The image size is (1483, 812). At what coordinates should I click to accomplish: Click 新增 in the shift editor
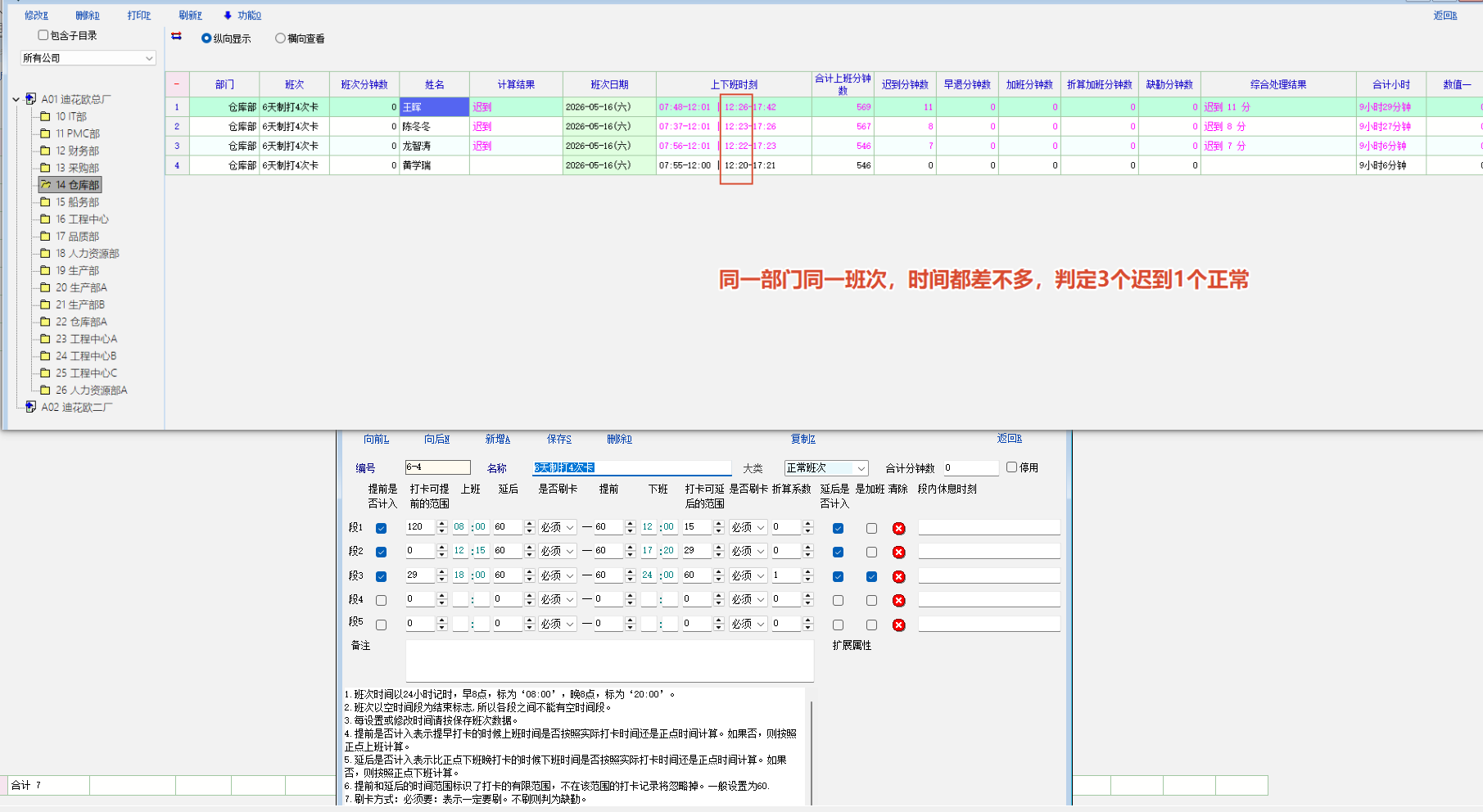(498, 440)
